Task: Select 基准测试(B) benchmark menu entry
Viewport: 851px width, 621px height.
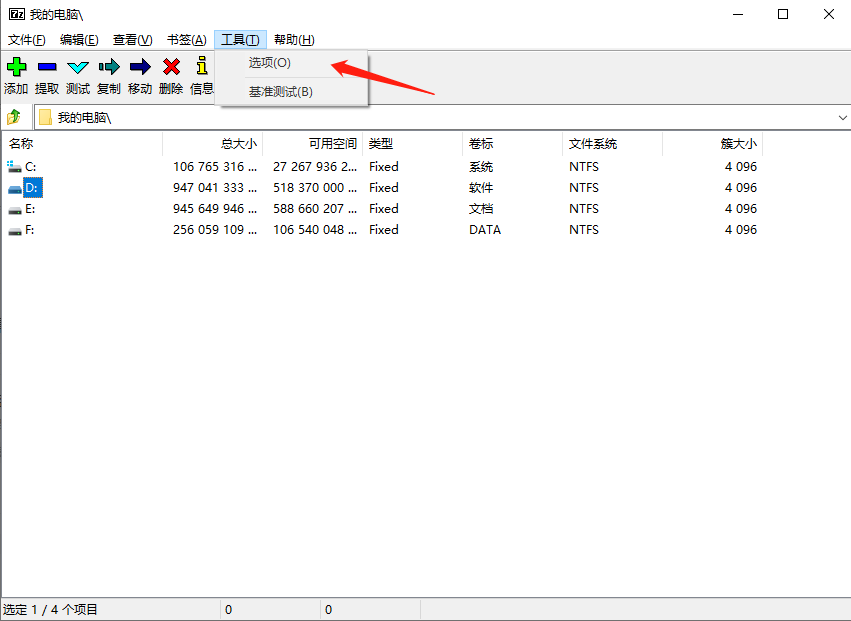Action: point(281,92)
